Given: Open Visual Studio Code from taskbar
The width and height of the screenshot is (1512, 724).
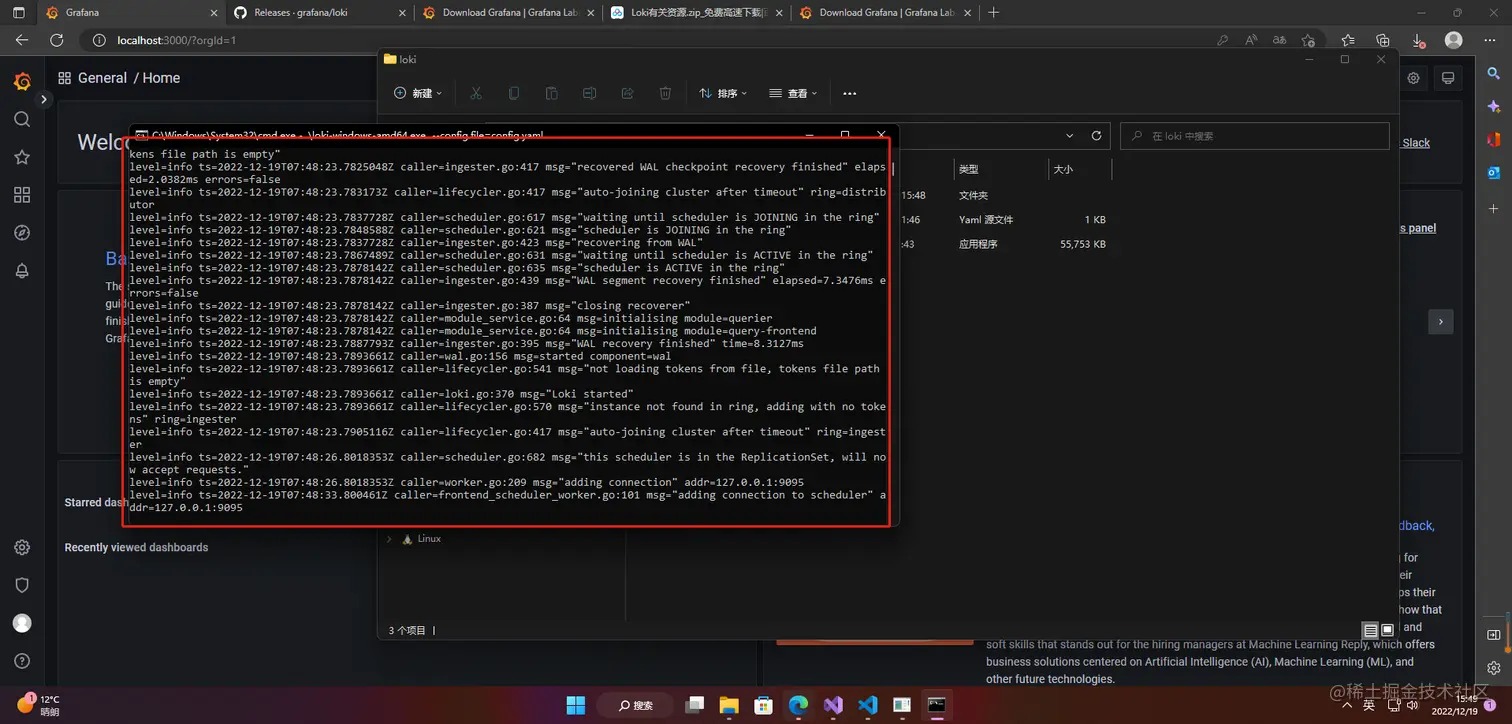Looking at the screenshot, I should 867,705.
